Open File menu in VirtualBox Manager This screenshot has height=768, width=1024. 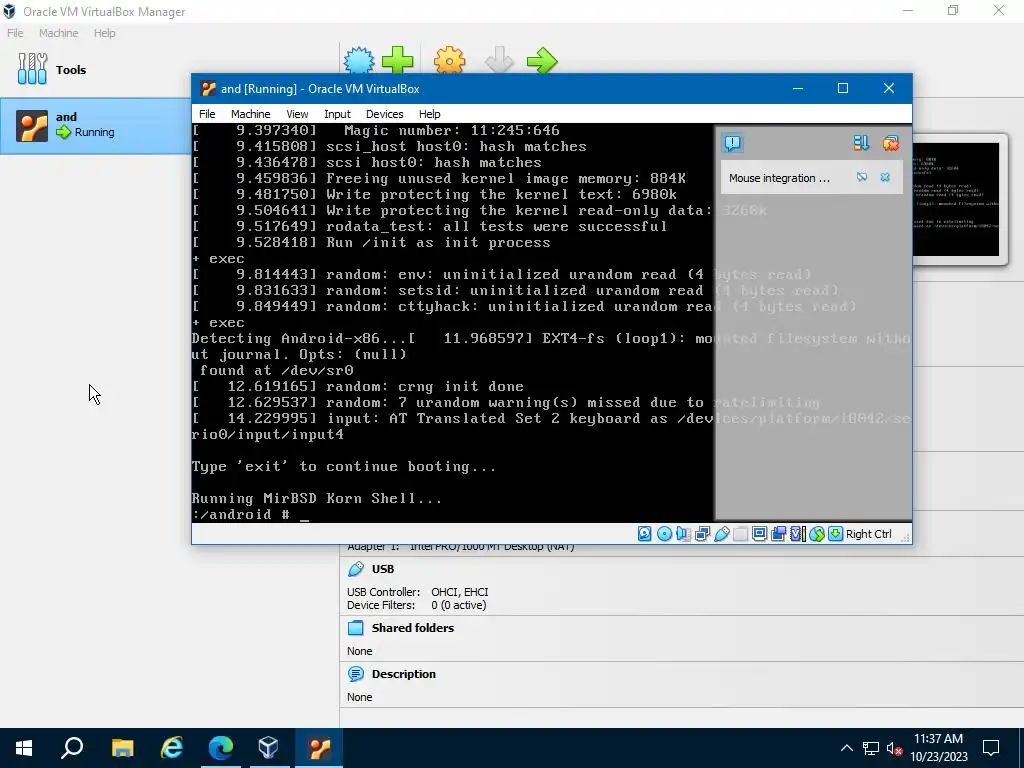pos(15,33)
